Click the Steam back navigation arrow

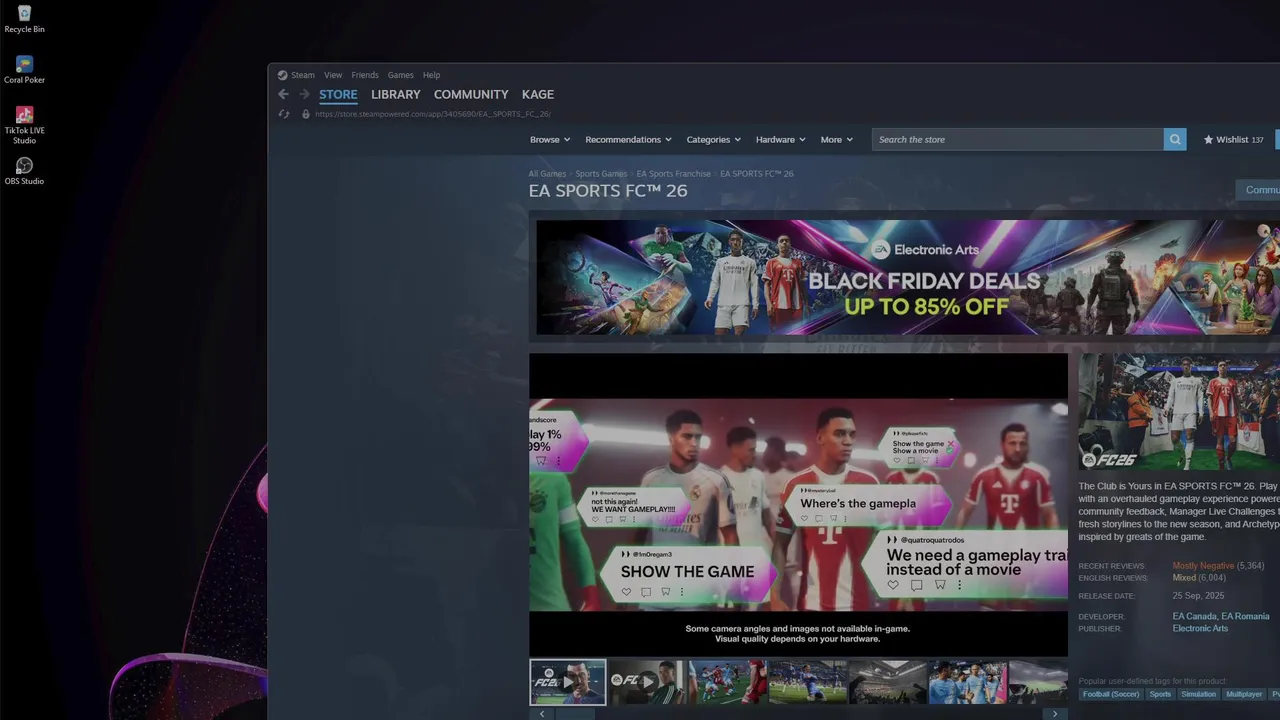click(x=283, y=94)
